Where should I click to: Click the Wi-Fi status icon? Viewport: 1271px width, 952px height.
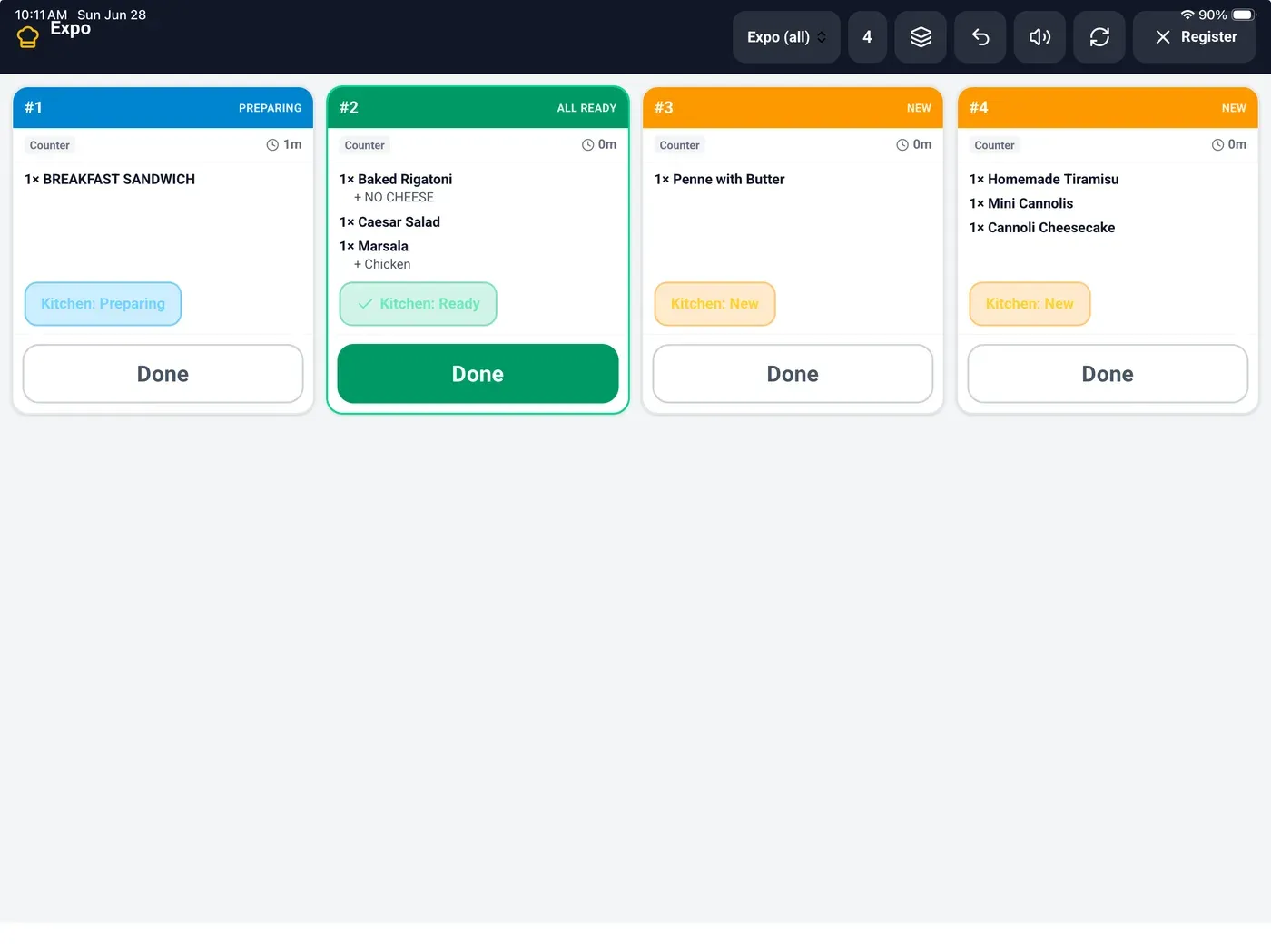[1187, 15]
